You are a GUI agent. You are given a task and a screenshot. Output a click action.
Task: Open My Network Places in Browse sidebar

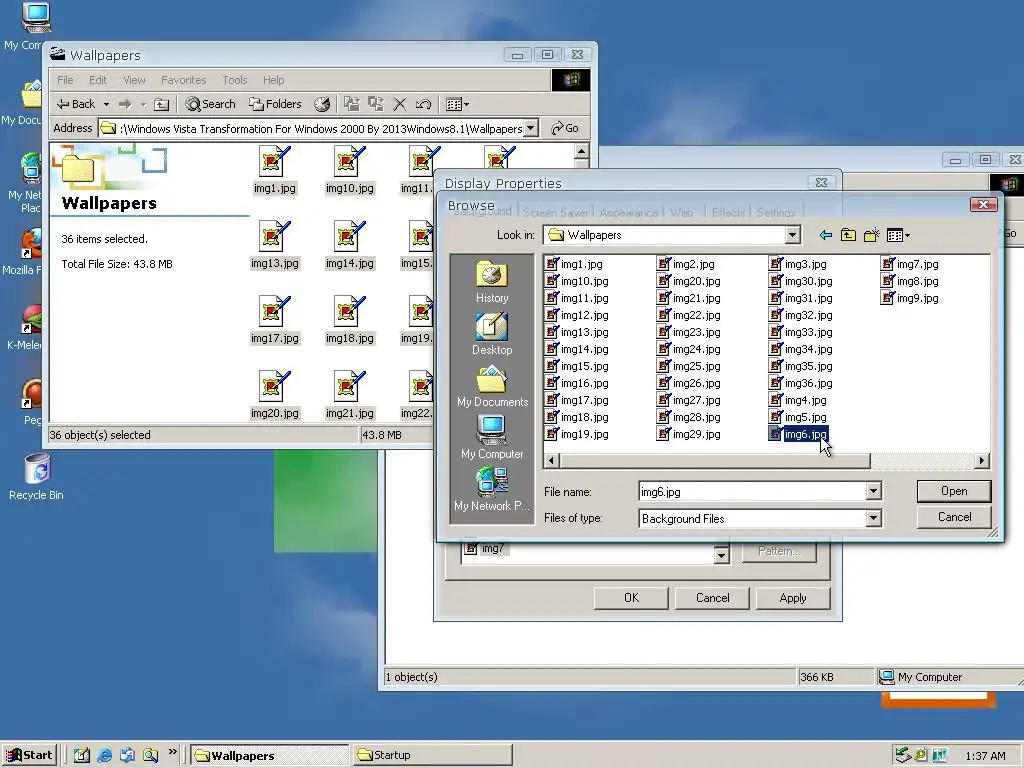point(492,490)
